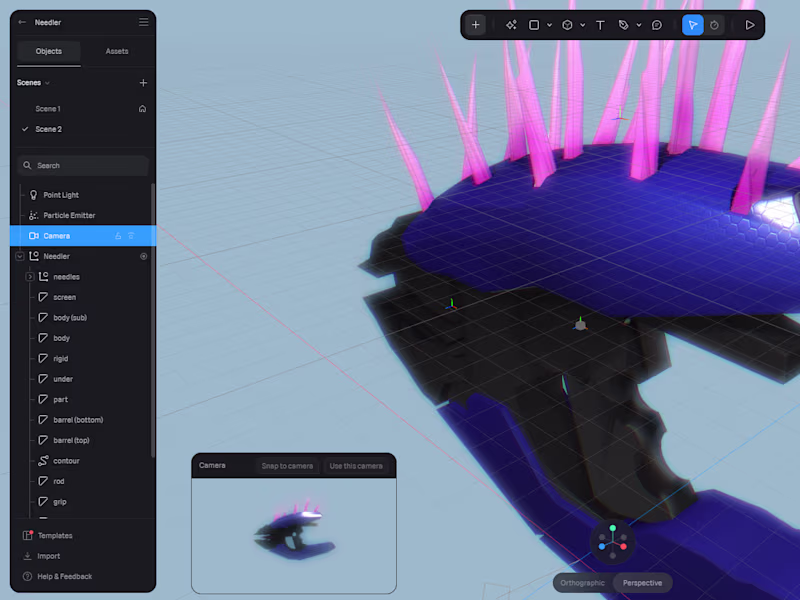The width and height of the screenshot is (800, 600).
Task: Click Use this camera button
Action: click(x=356, y=466)
